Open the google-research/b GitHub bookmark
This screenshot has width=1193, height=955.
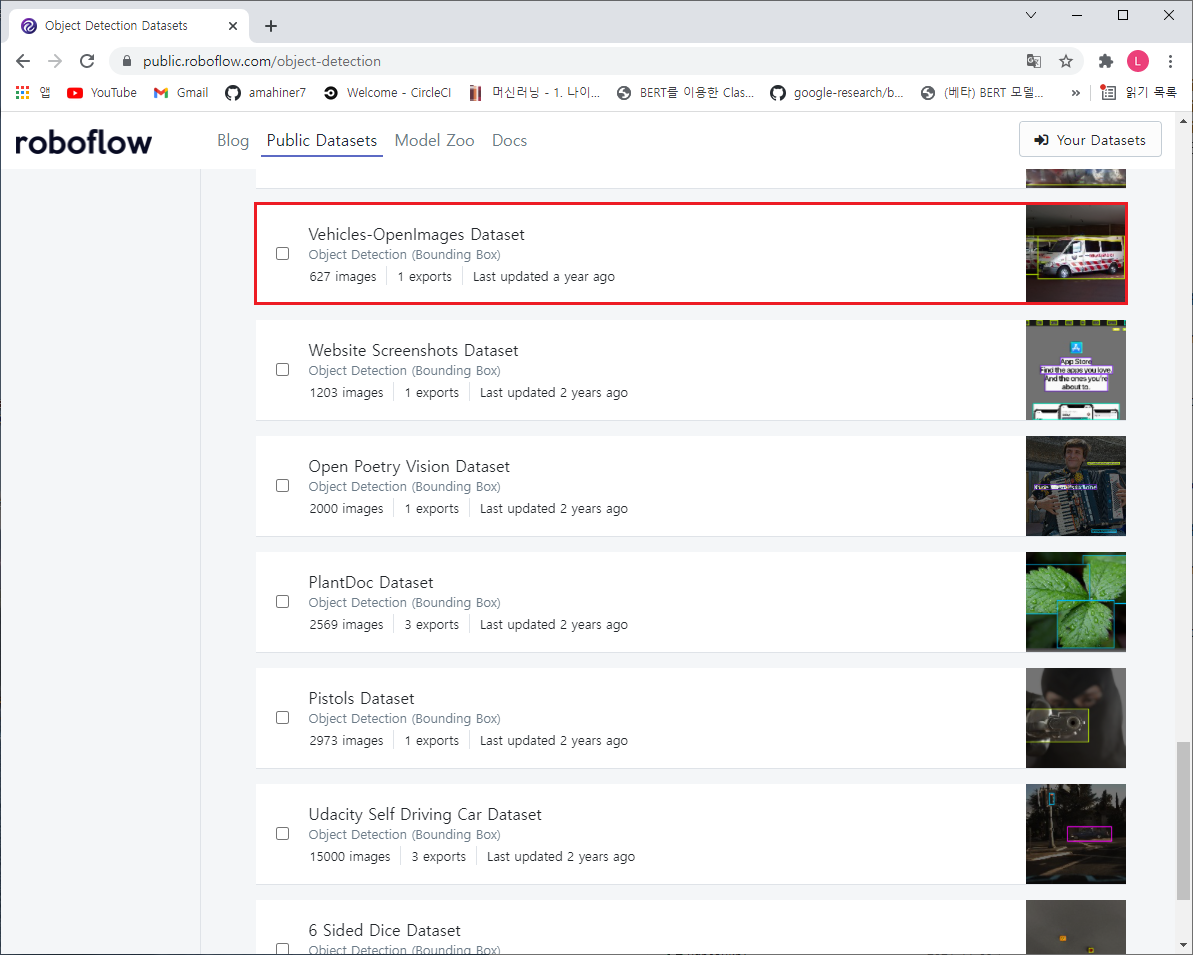coord(837,92)
